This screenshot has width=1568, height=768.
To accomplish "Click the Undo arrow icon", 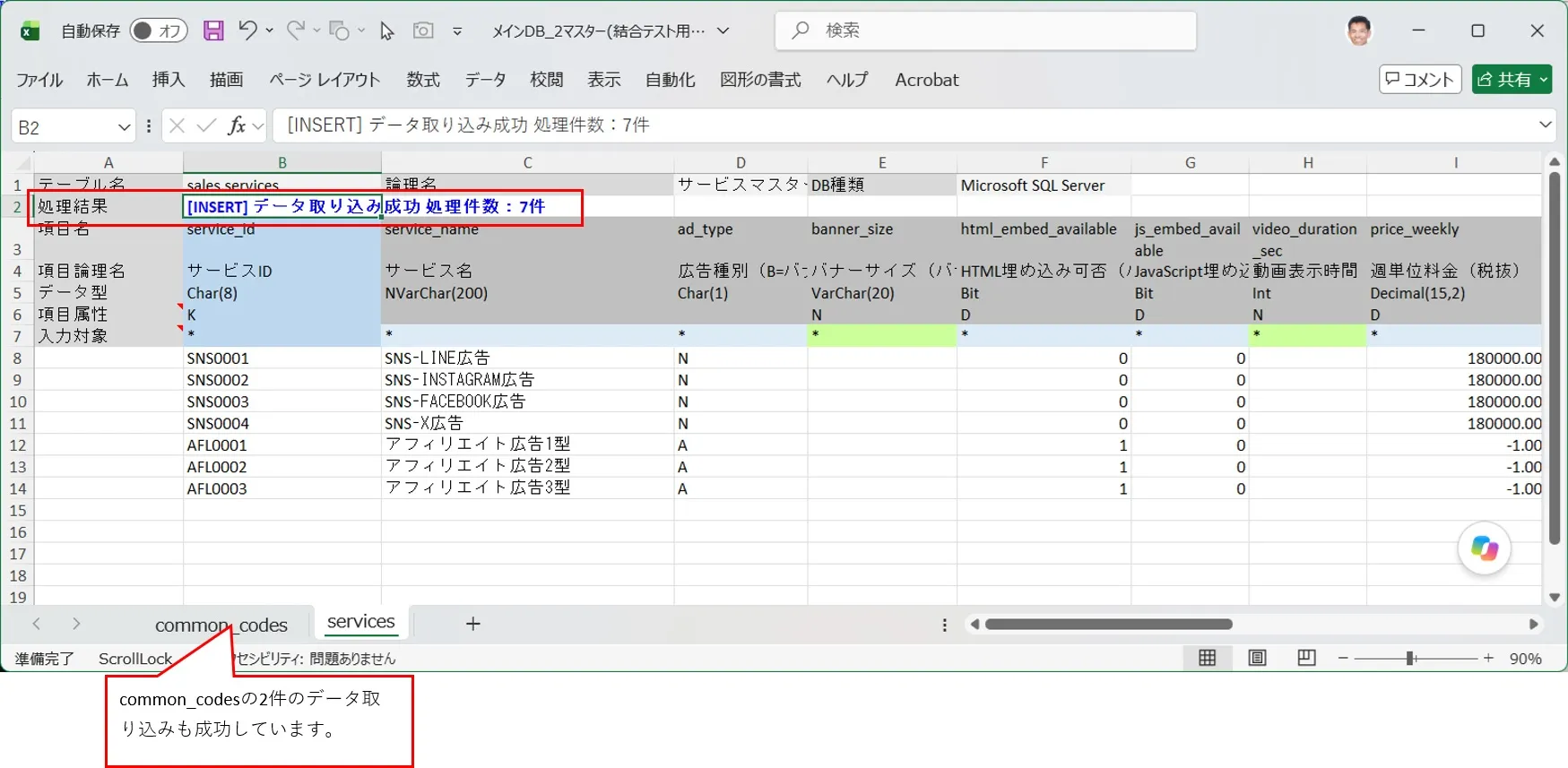I will pyautogui.click(x=247, y=30).
